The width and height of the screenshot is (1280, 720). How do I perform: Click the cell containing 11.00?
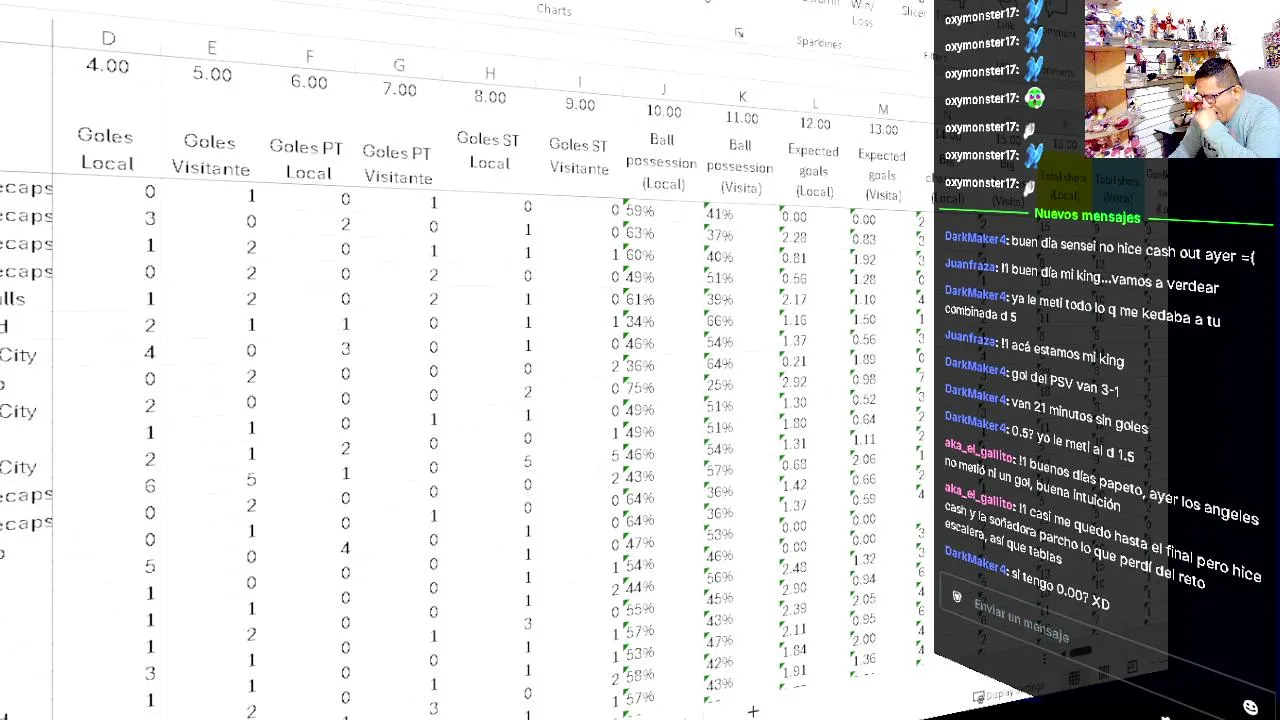[742, 118]
